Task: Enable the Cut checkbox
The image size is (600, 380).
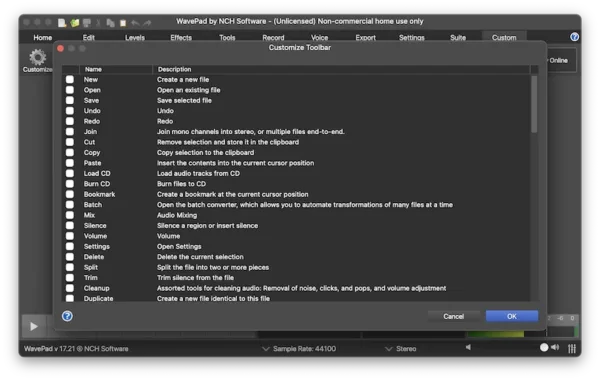Action: pos(70,142)
